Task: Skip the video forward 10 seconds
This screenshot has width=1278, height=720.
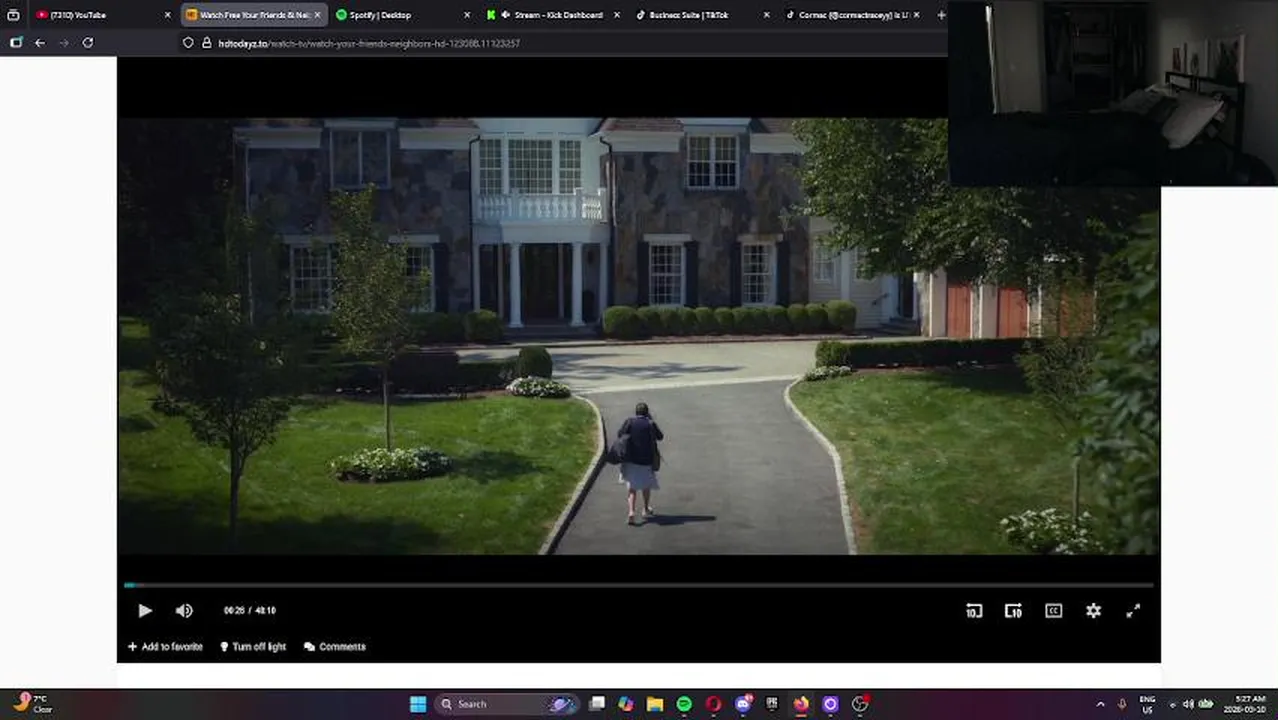Action: pyautogui.click(x=1013, y=610)
